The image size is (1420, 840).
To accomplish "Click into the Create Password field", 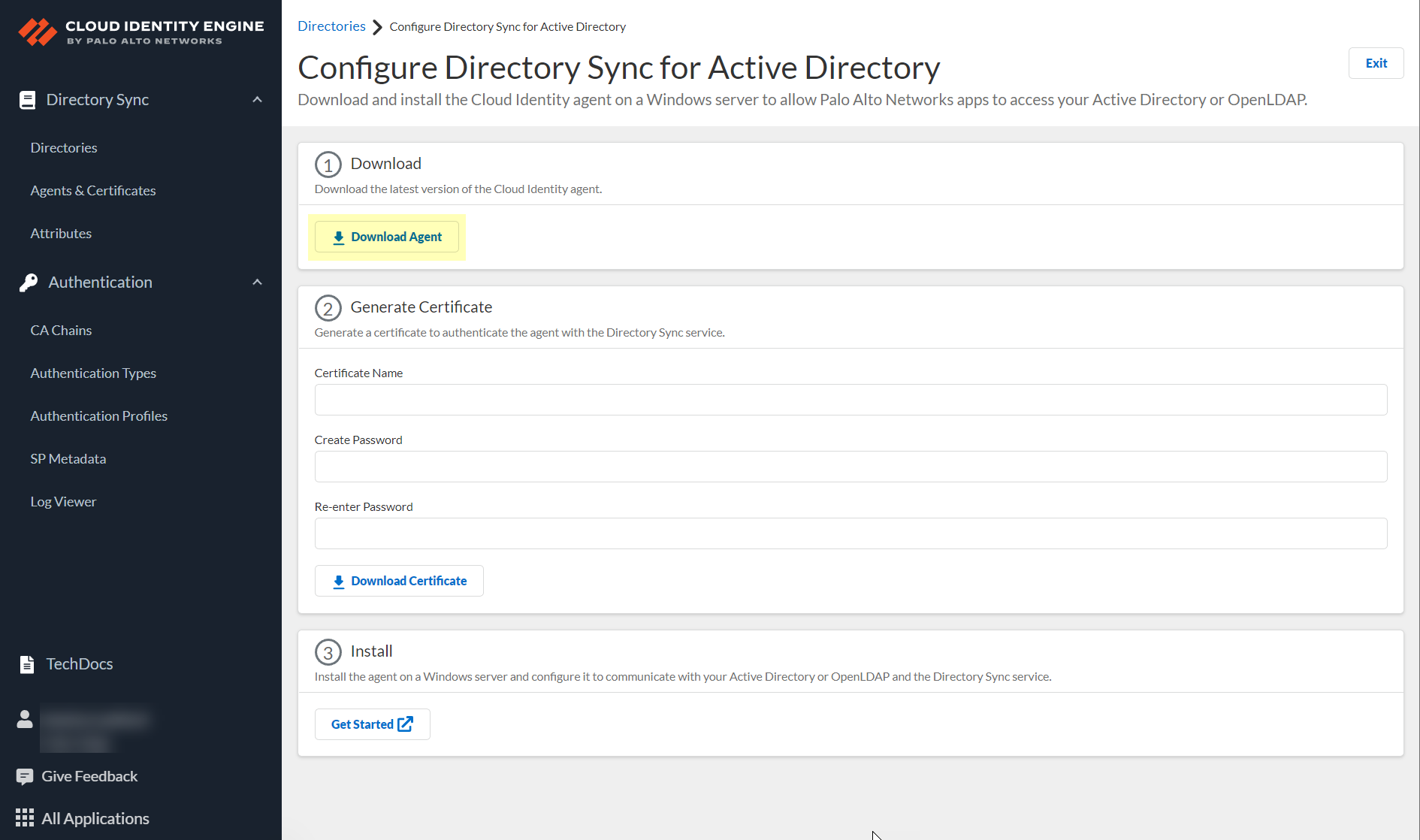I will coord(850,467).
